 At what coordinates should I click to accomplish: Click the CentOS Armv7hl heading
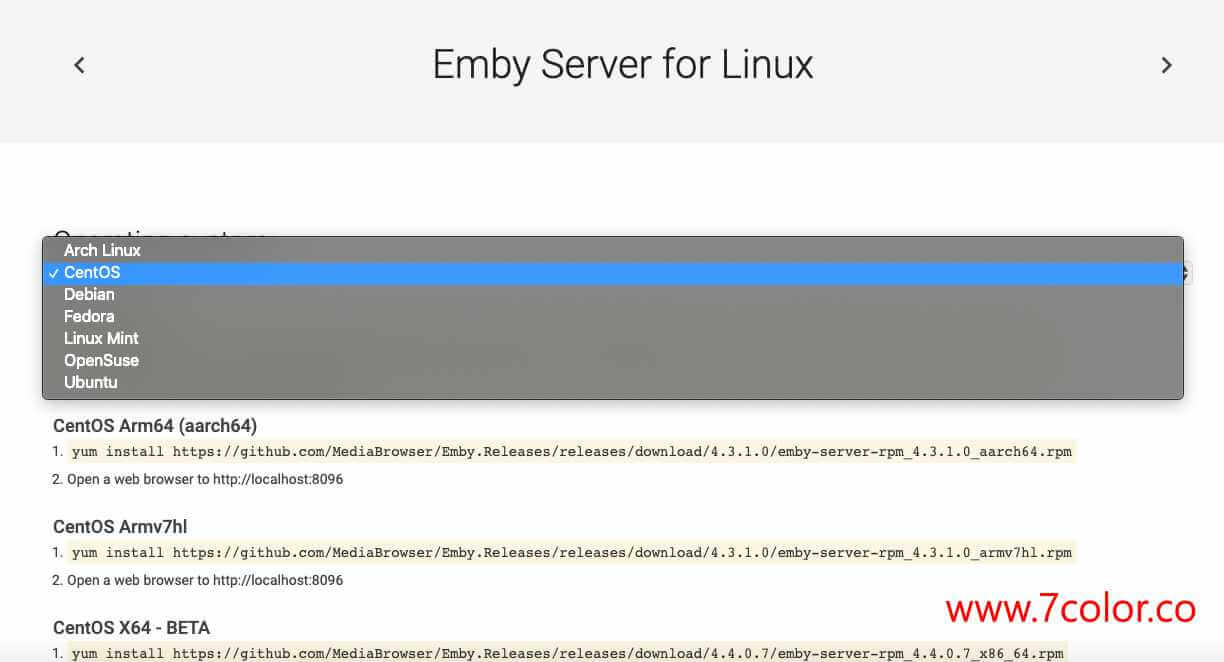pos(120,527)
